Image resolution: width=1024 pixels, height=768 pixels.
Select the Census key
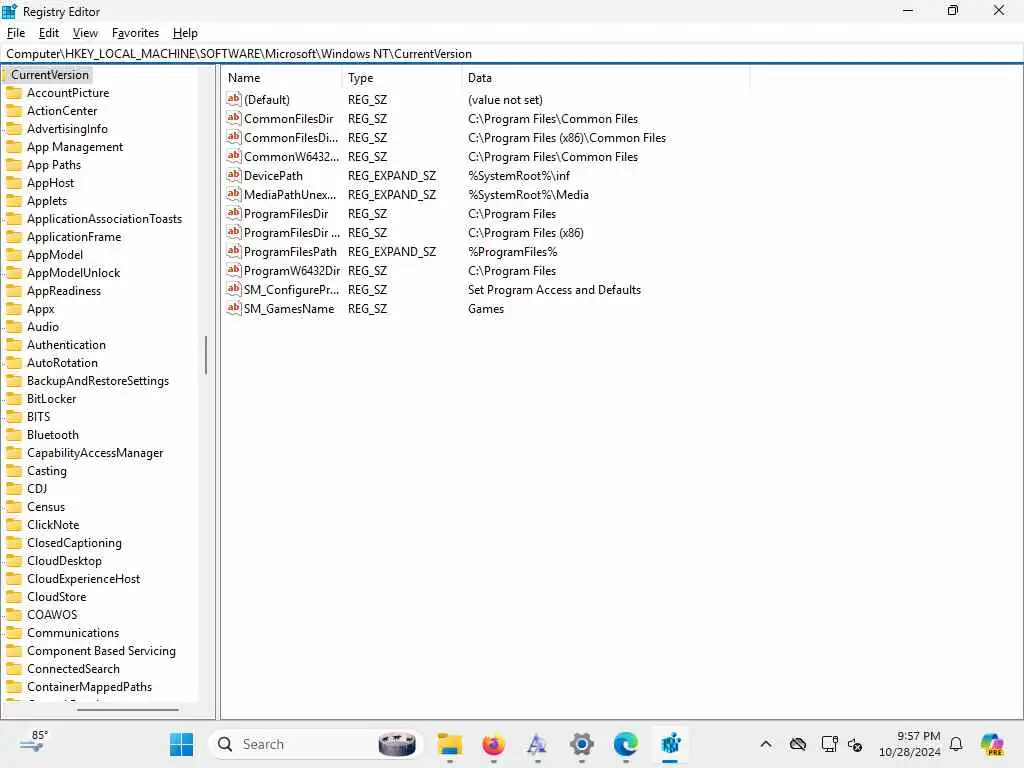(x=46, y=507)
